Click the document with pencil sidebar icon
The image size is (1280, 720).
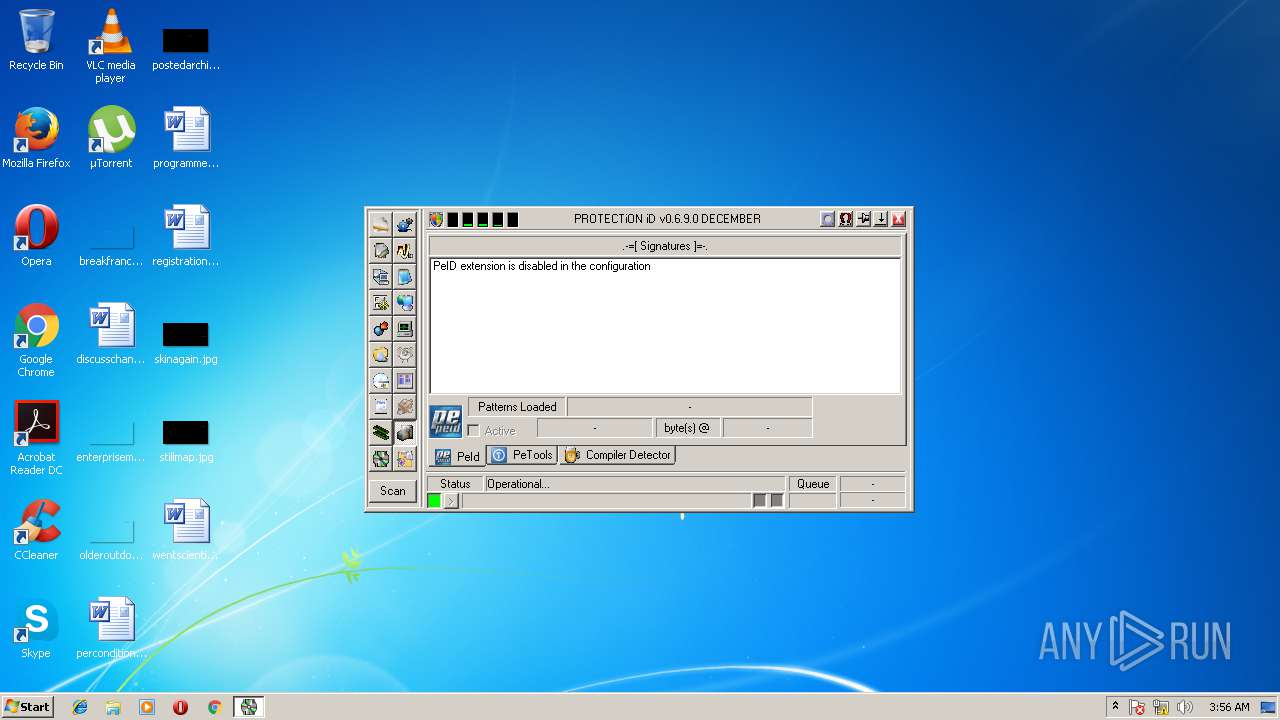380,250
